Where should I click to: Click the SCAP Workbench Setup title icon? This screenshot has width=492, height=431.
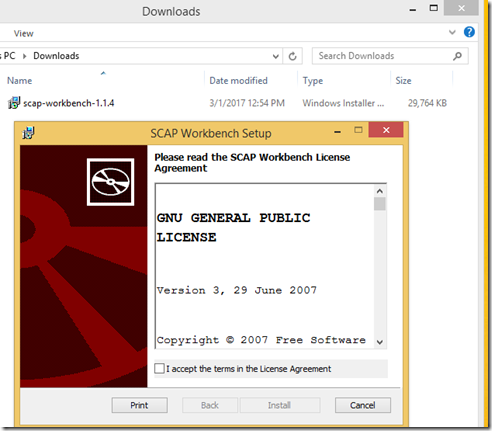(28, 133)
